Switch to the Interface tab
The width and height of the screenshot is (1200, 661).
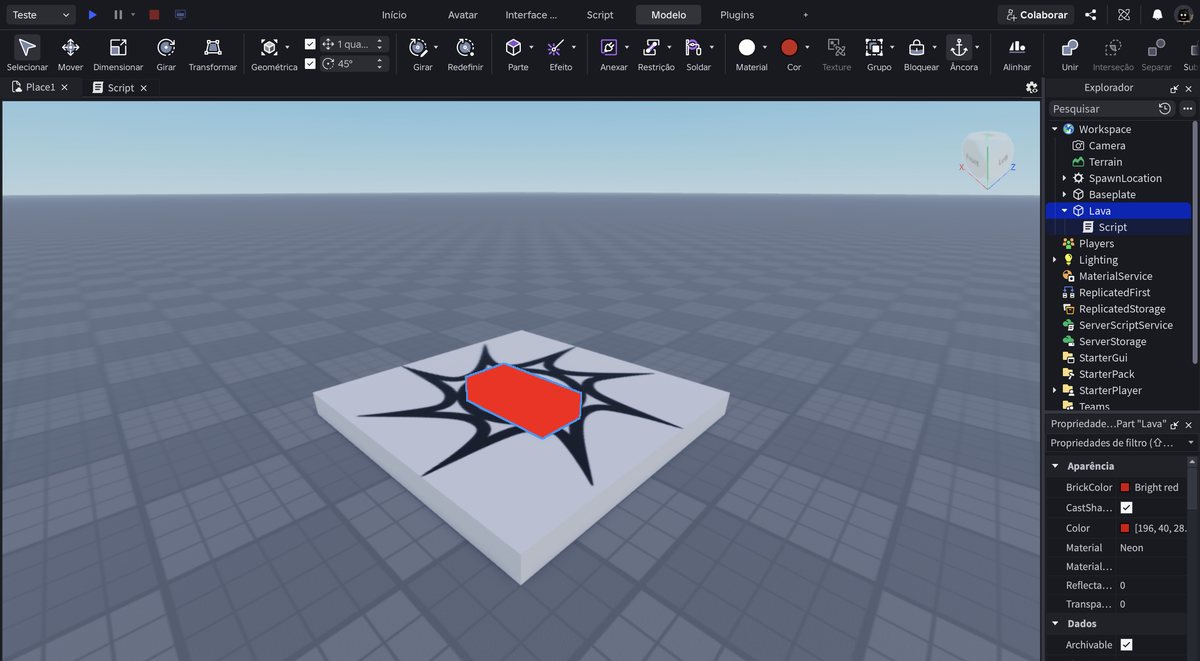(531, 15)
